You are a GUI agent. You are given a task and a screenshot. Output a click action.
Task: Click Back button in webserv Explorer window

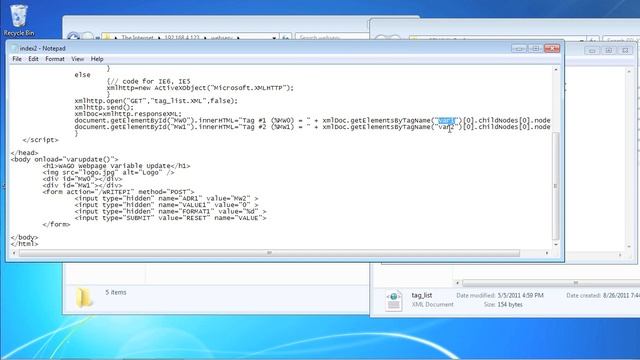[73, 37]
